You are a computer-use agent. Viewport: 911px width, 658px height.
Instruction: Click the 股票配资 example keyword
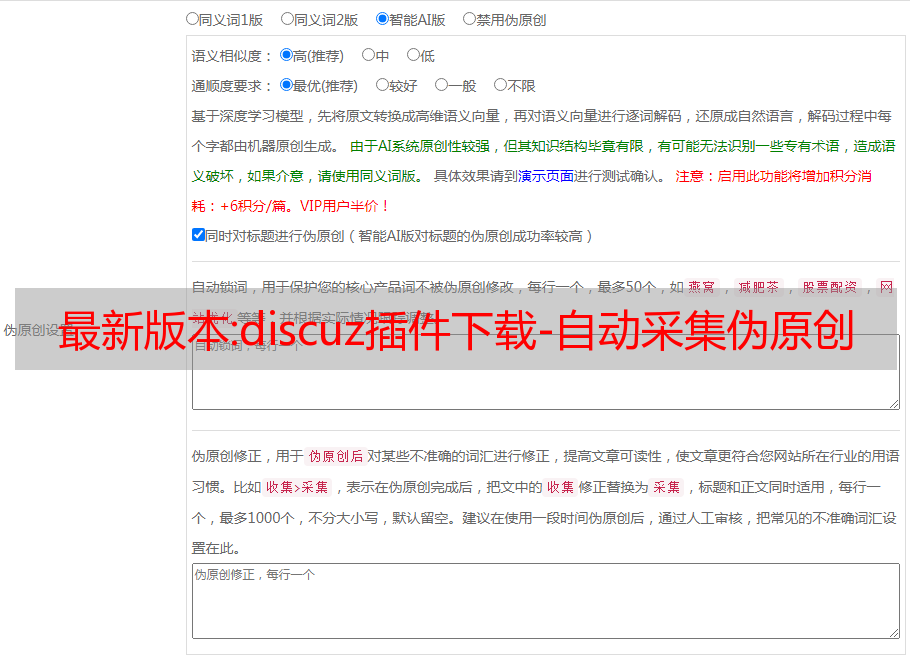point(830,287)
